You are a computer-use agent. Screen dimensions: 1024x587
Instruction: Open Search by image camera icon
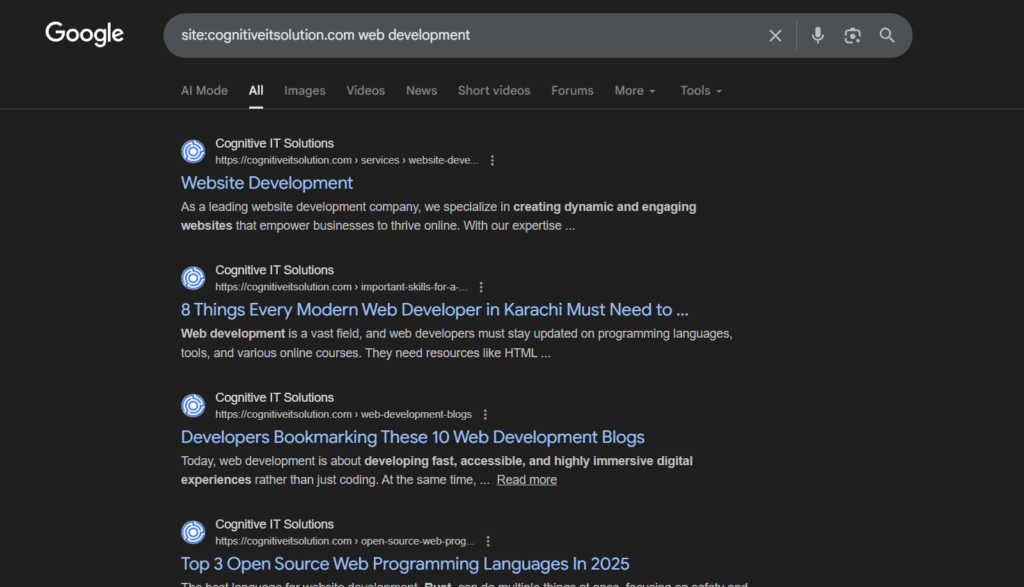852,36
